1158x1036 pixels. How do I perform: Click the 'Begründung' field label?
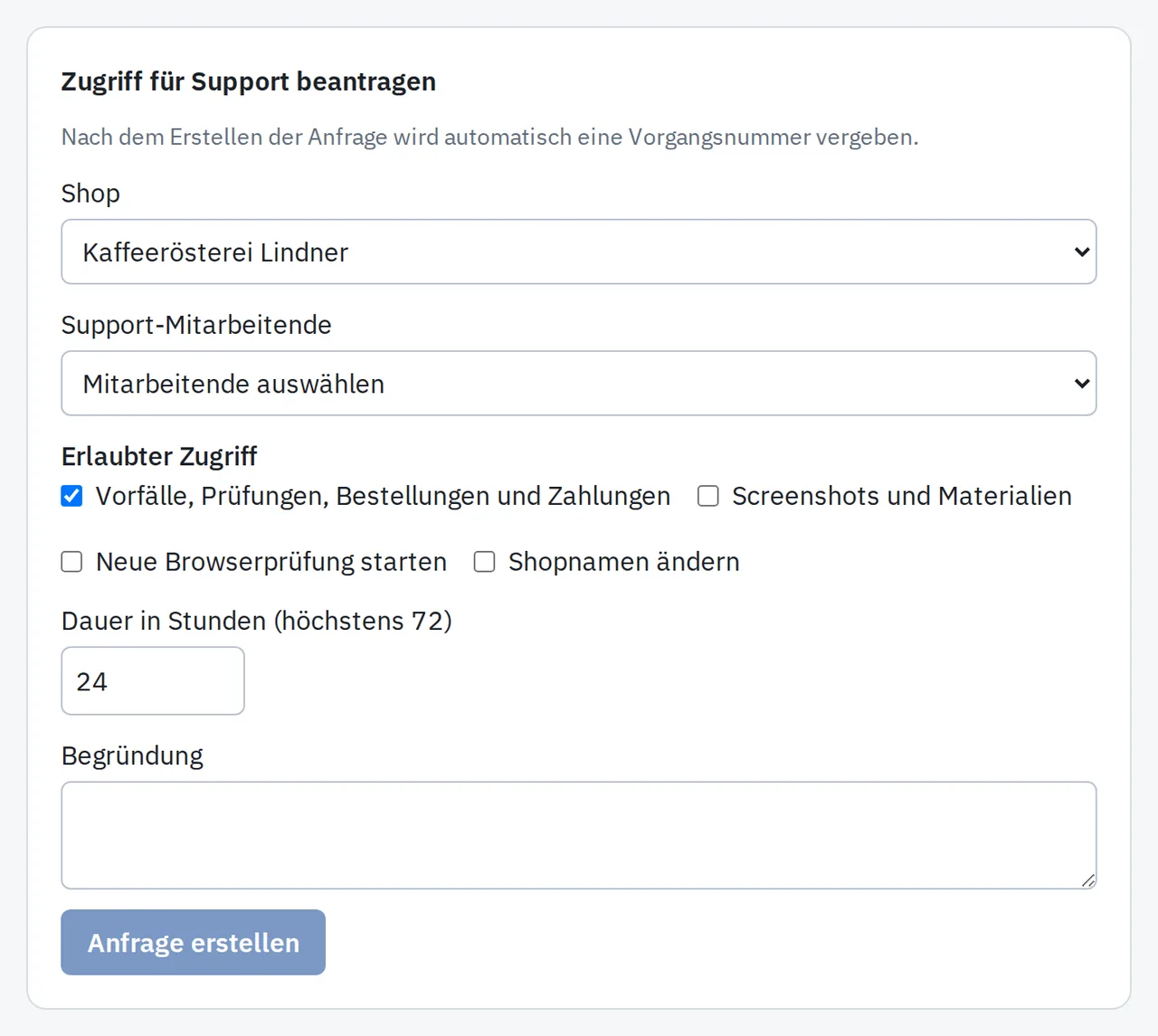132,756
